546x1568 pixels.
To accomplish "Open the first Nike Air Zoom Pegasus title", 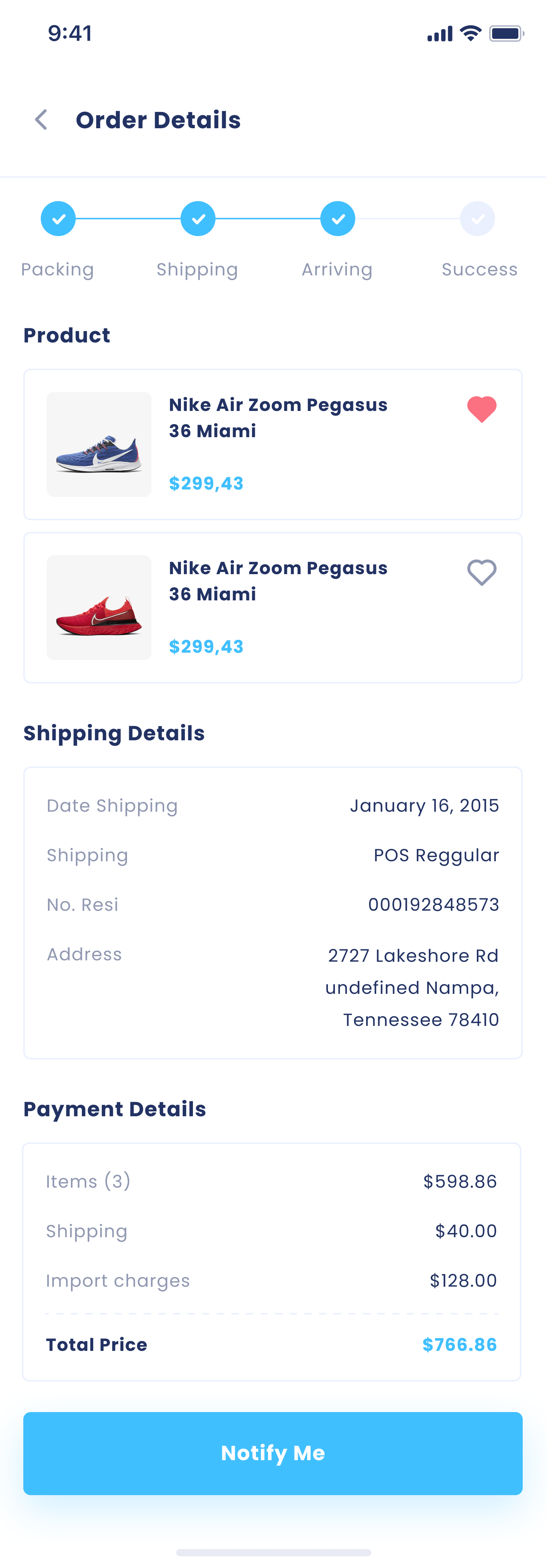I will coord(278,418).
